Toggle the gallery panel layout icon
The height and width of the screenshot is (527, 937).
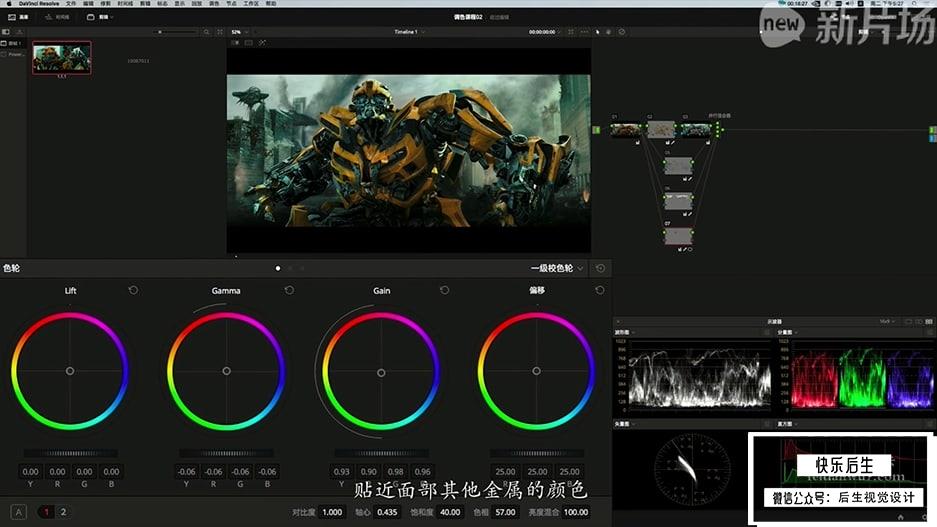6,32
